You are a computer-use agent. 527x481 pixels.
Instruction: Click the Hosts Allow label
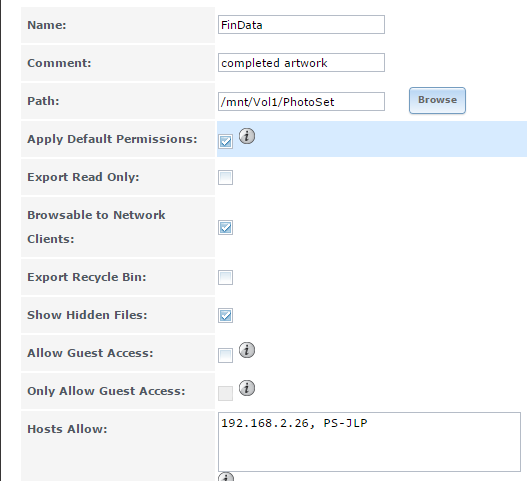pyautogui.click(x=67, y=429)
